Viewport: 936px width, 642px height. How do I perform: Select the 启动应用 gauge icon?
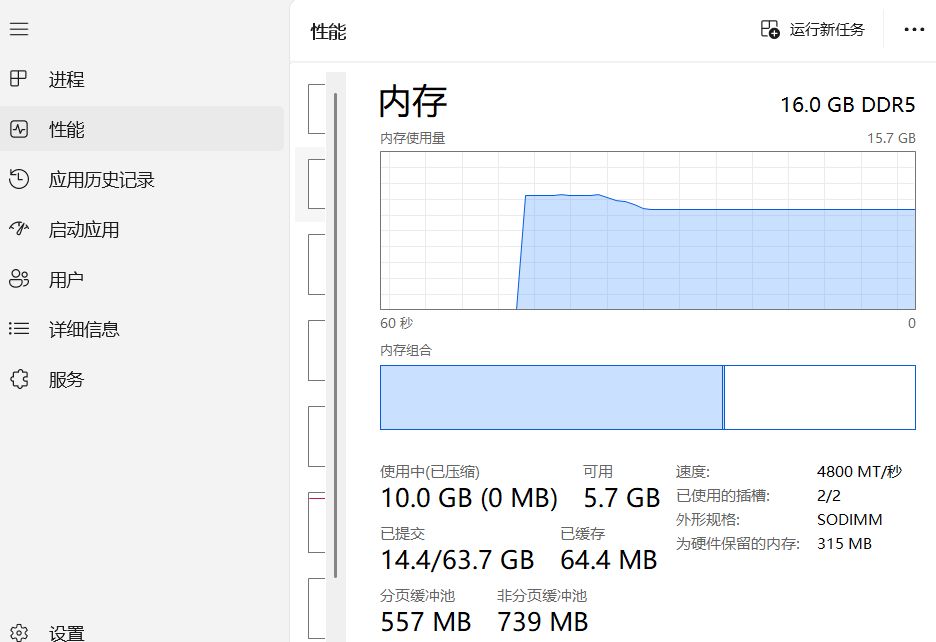point(19,229)
